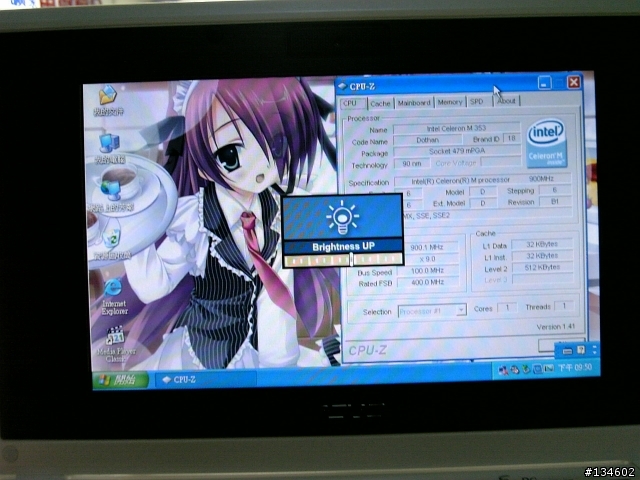
Task: Switch to the CPU tab
Action: (x=352, y=103)
